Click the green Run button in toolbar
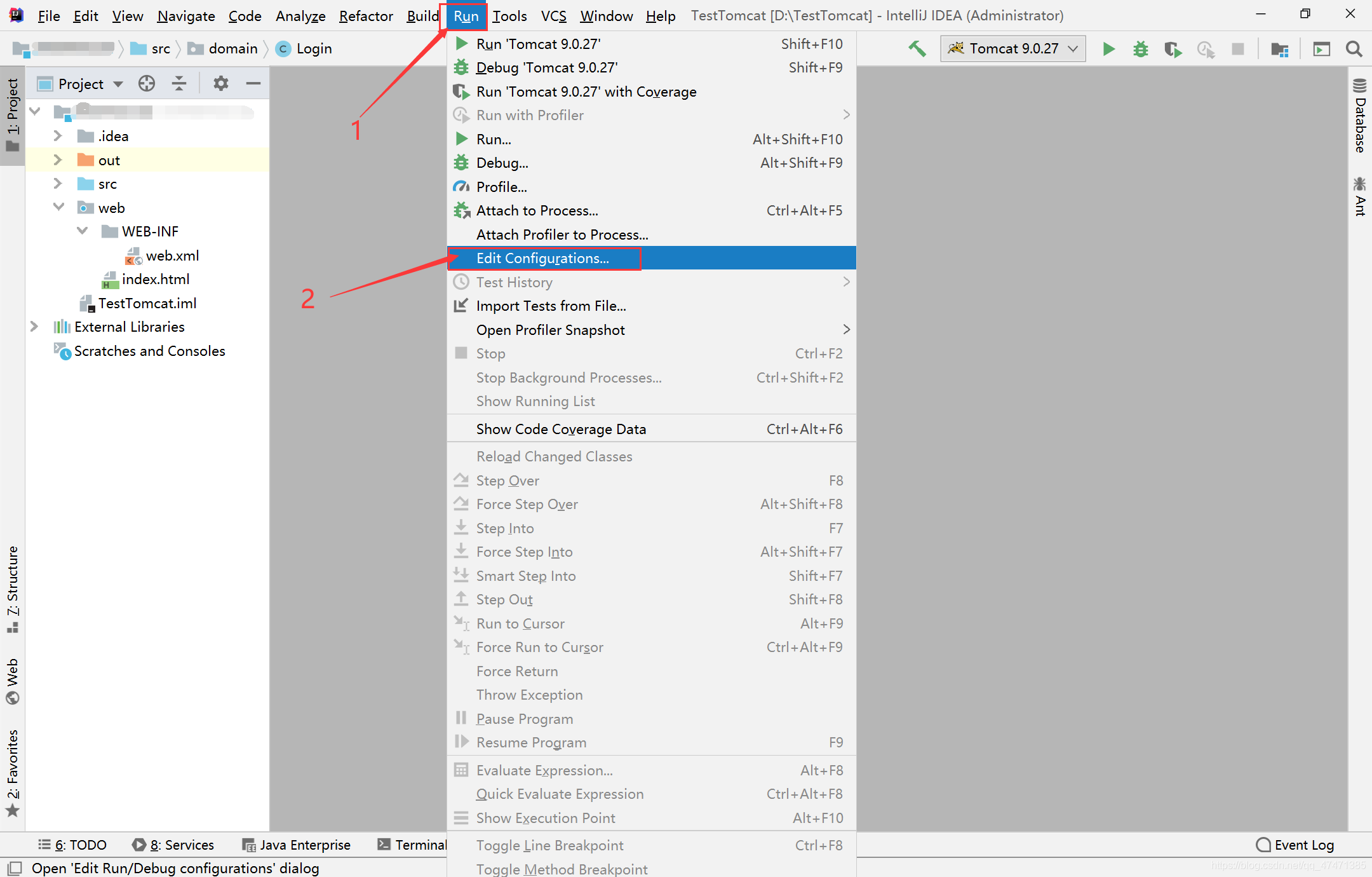The width and height of the screenshot is (1372, 877). pyautogui.click(x=1108, y=49)
